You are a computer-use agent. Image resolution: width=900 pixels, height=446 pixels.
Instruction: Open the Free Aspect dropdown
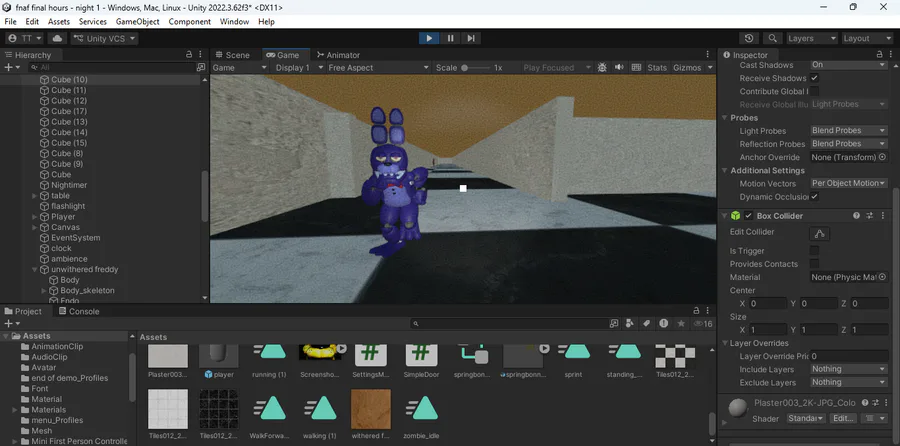[378, 68]
